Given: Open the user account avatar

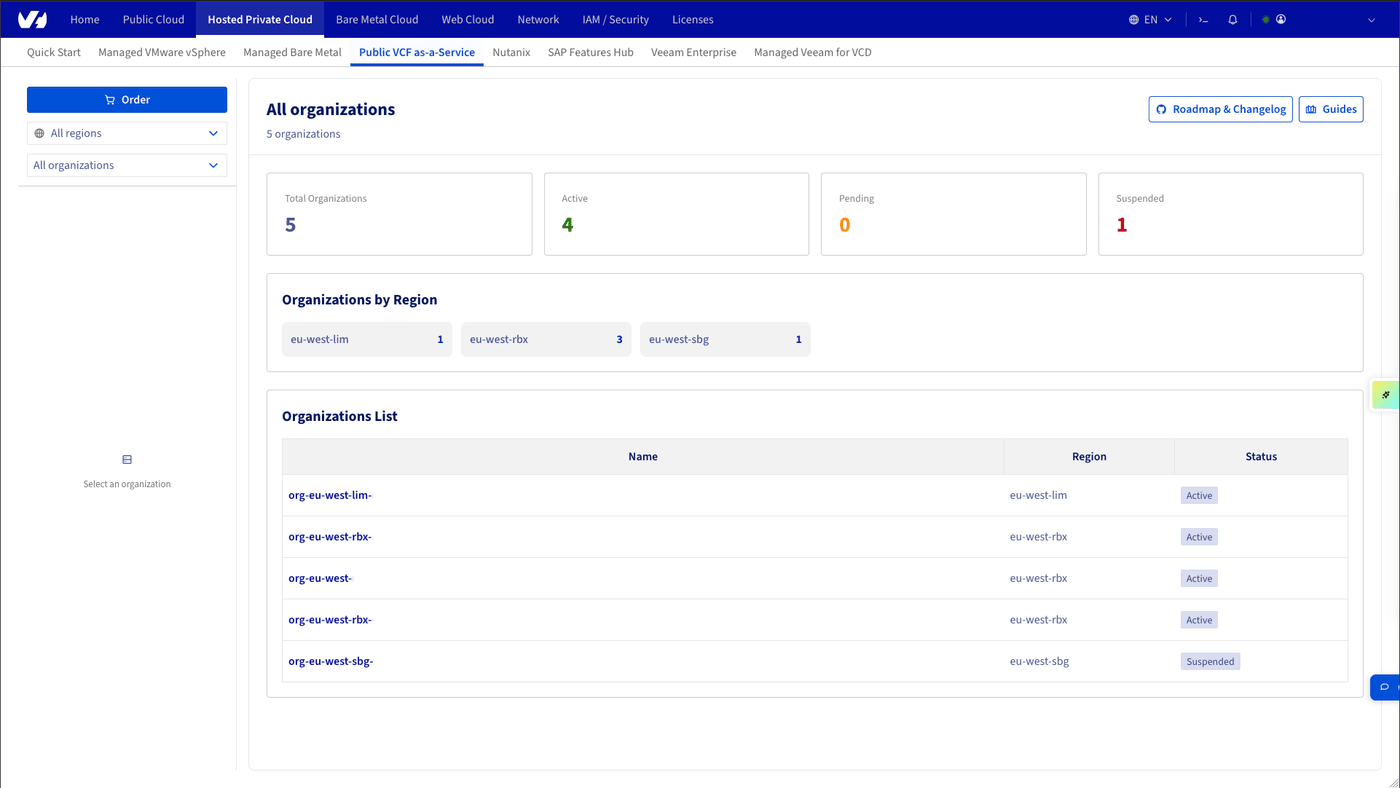Looking at the screenshot, I should pyautogui.click(x=1280, y=19).
